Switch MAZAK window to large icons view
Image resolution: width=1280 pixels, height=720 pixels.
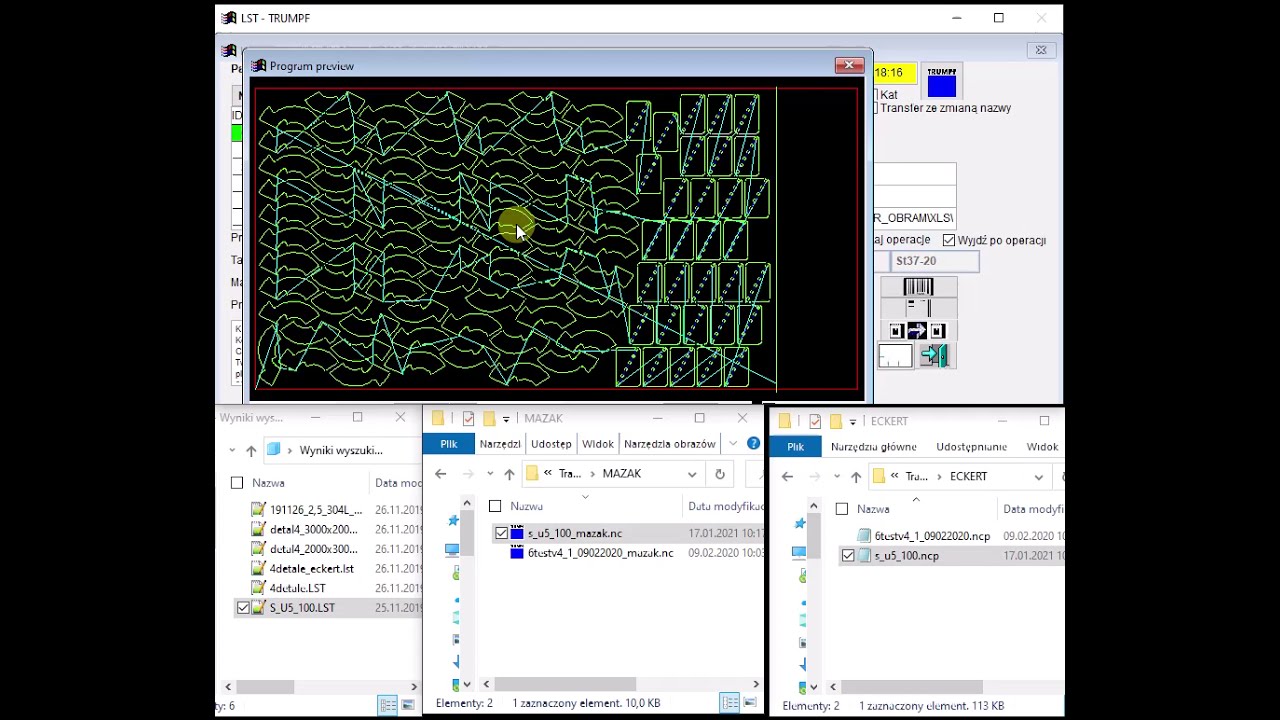tap(750, 703)
